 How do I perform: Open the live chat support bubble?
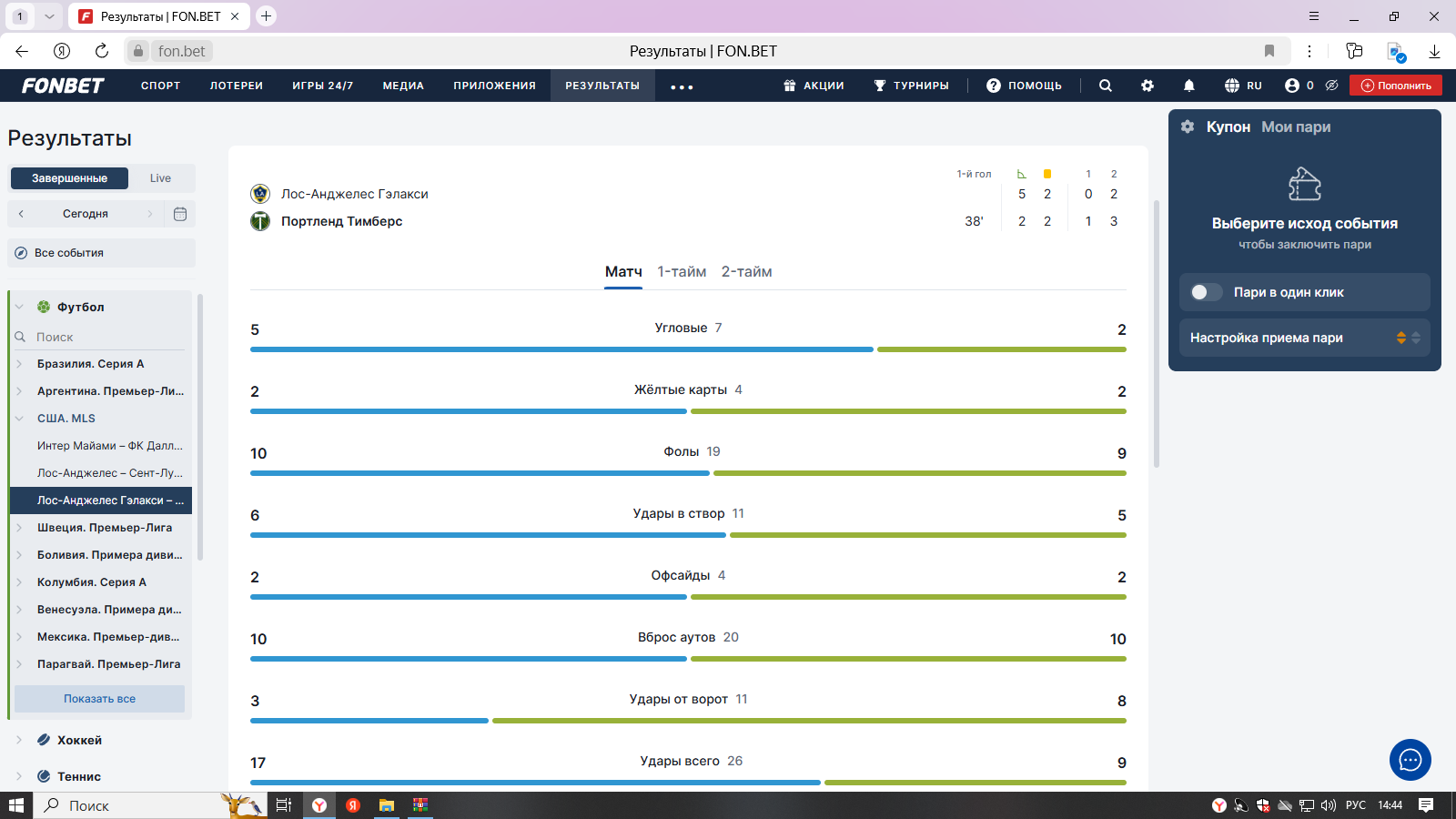1410,760
